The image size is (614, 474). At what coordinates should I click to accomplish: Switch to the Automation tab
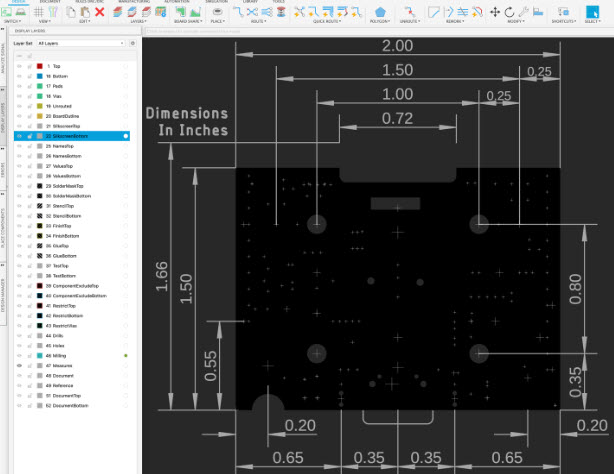tap(177, 2)
